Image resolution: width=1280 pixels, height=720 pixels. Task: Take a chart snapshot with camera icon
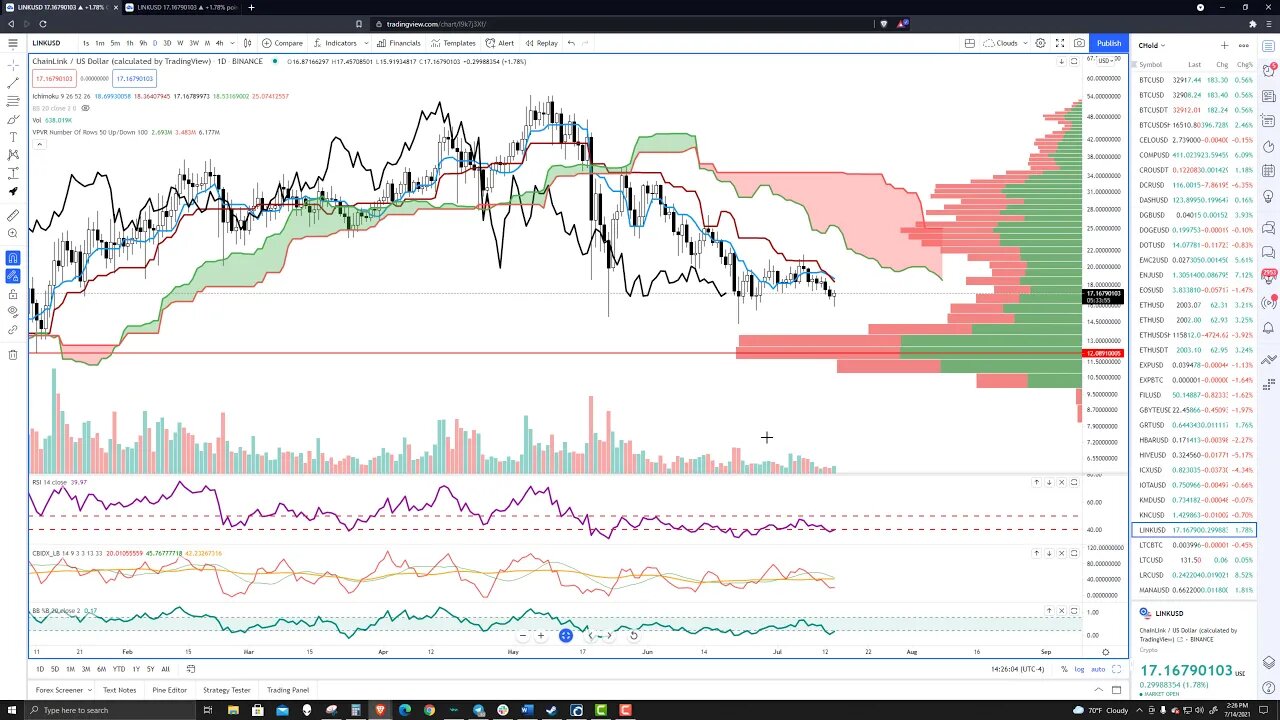click(1079, 43)
